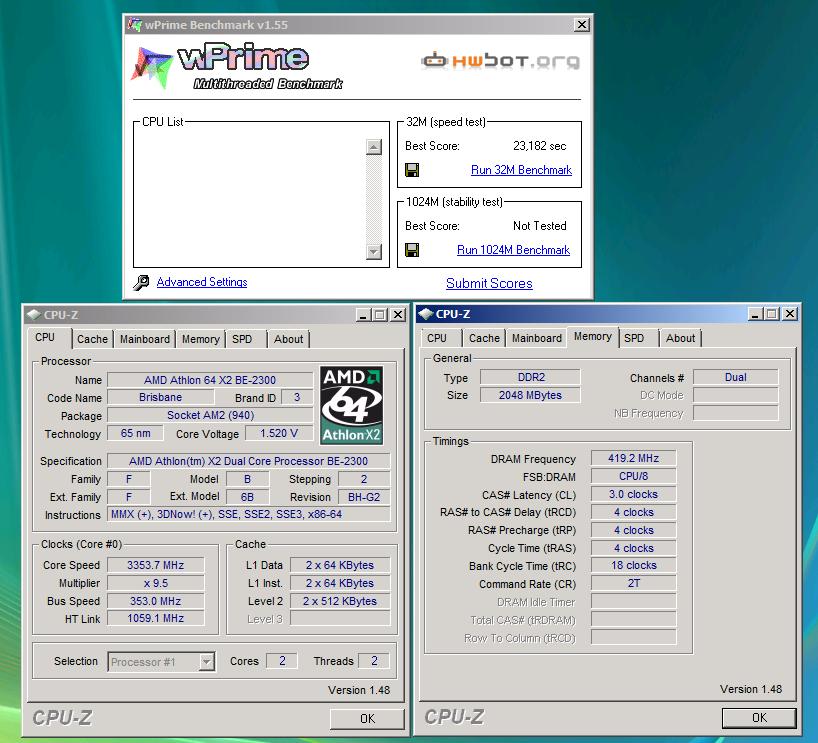Click the 3353.7 MHz core speed value
Image resolution: width=818 pixels, height=743 pixels.
click(x=155, y=565)
